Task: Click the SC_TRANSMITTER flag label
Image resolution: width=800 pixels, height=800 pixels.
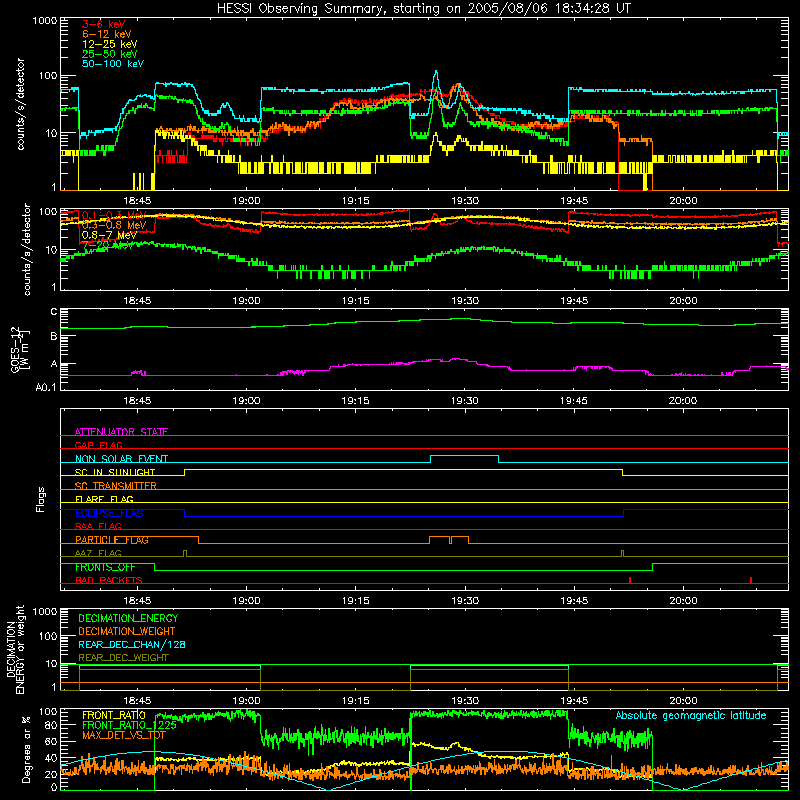Action: 116,486
